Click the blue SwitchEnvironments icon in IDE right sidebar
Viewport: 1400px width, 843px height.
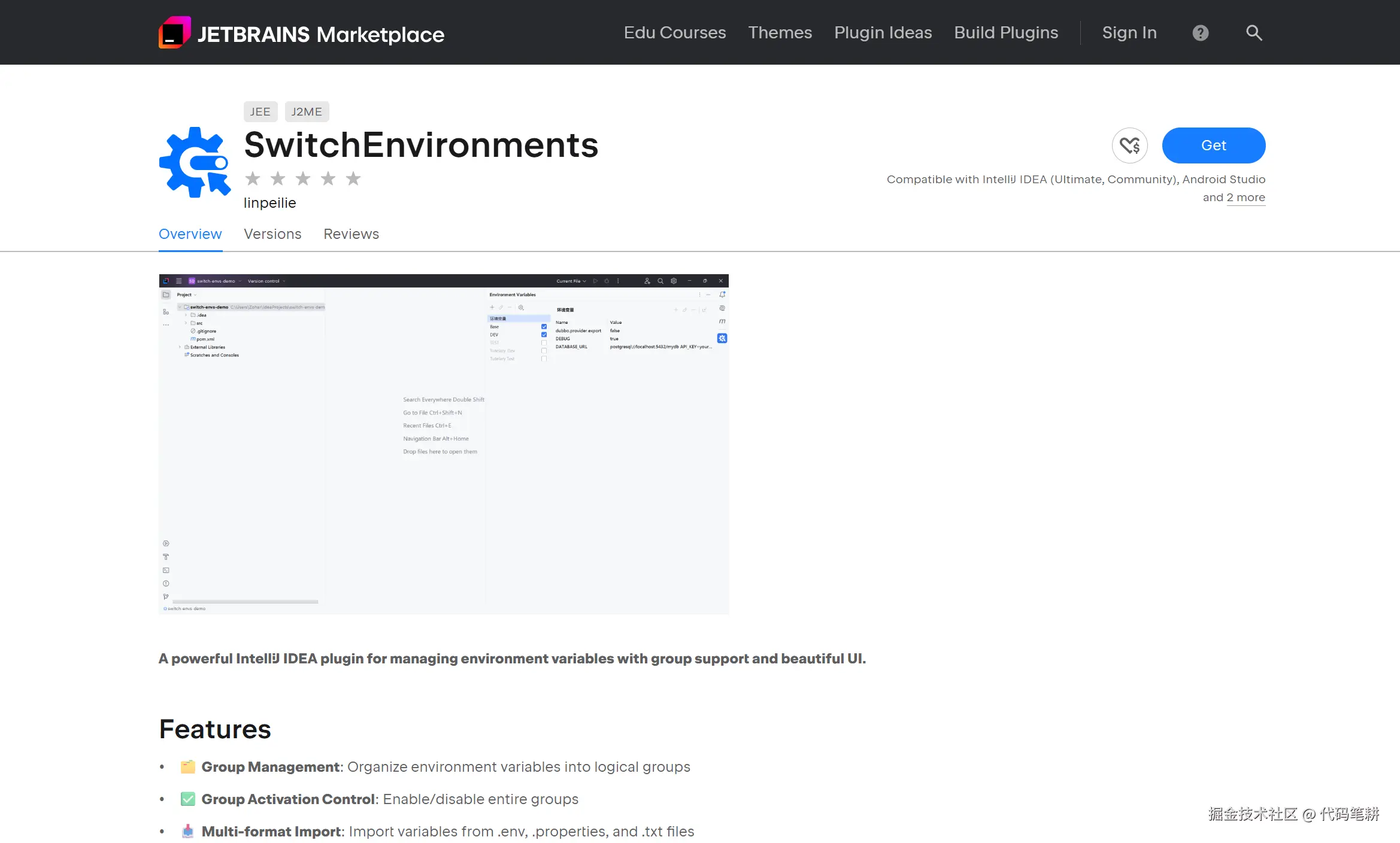722,338
